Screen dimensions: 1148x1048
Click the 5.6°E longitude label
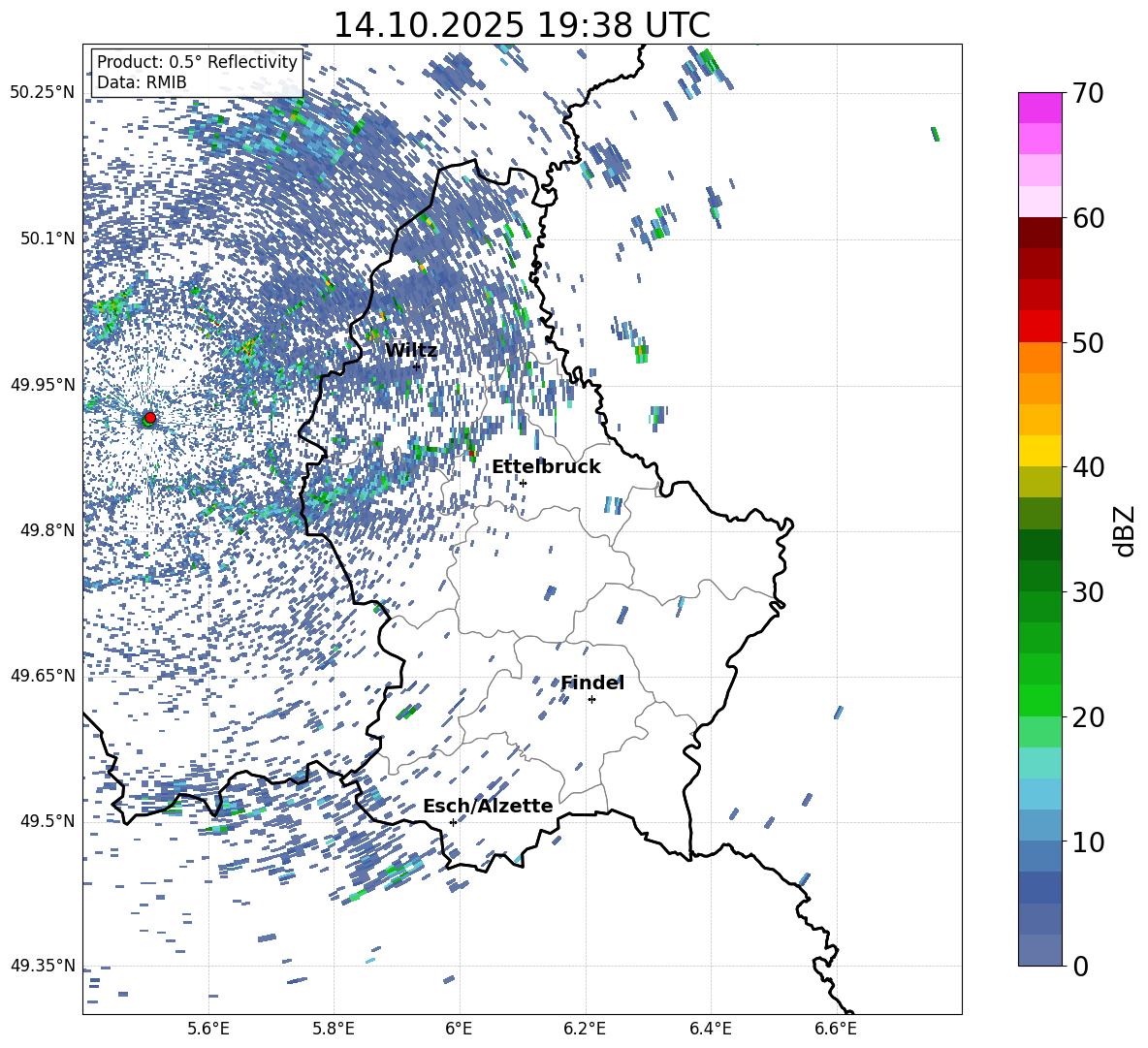[x=208, y=1029]
